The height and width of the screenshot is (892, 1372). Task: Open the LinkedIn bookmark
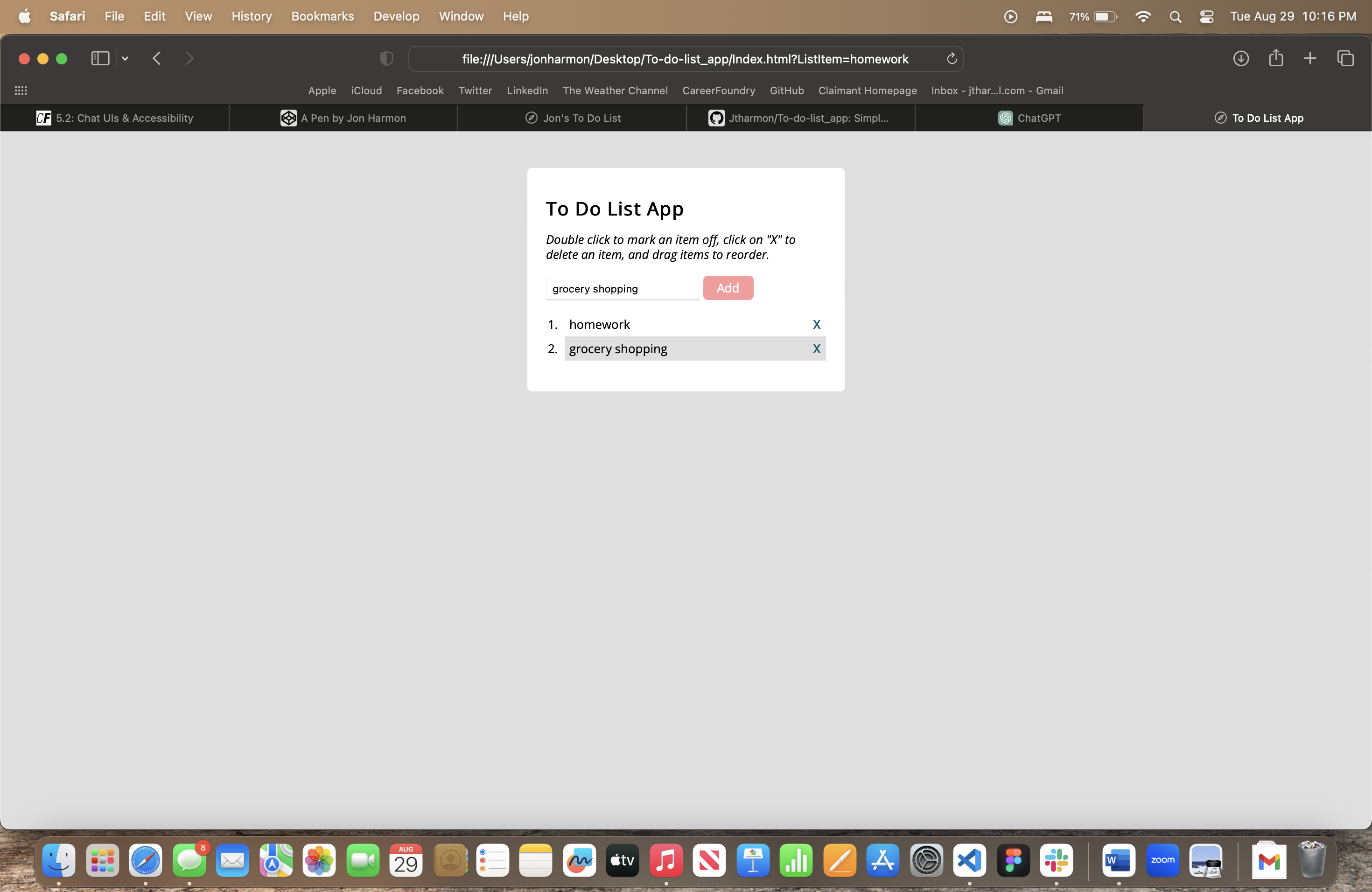[x=527, y=91]
